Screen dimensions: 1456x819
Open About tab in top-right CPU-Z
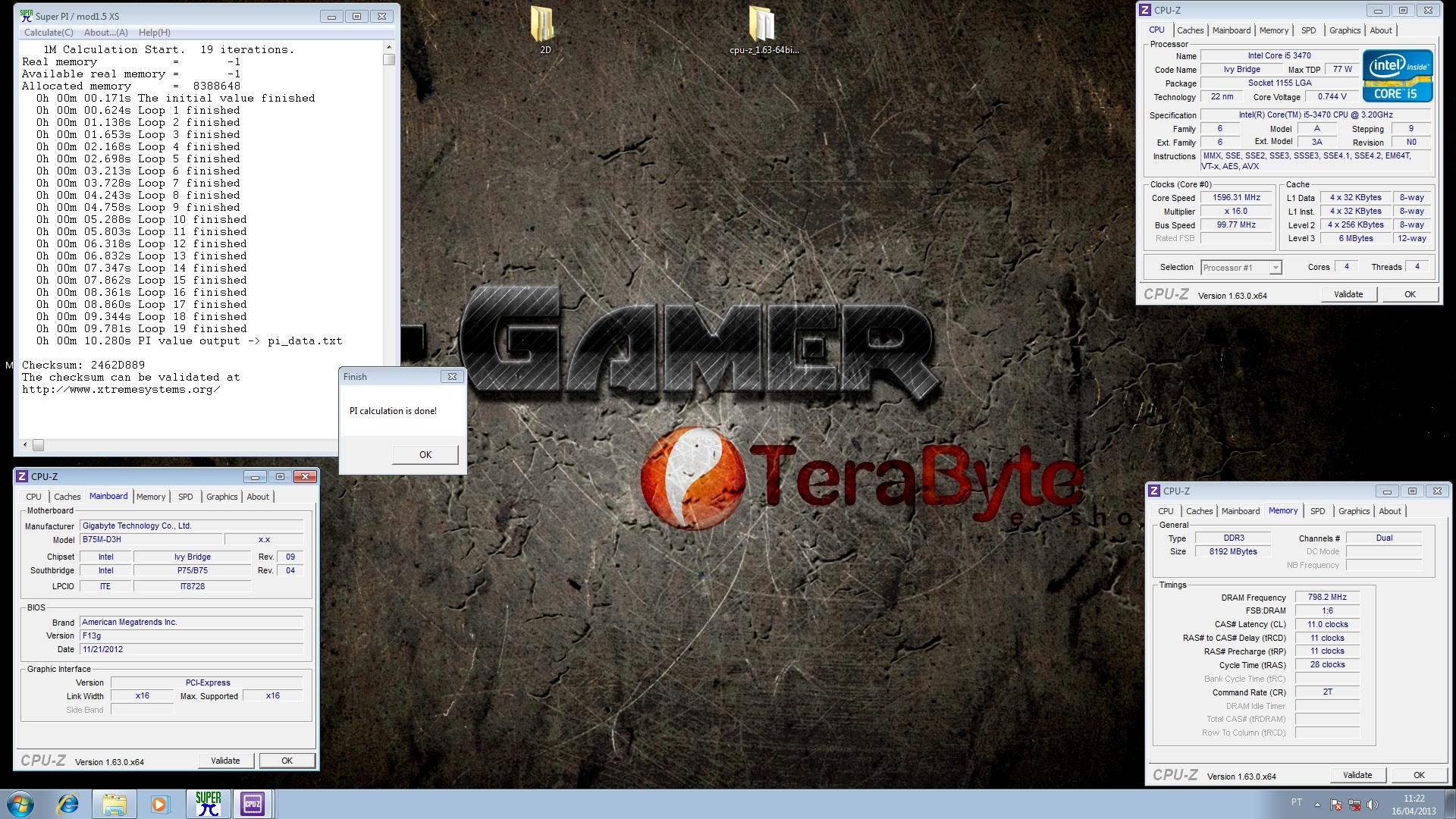tap(1380, 30)
